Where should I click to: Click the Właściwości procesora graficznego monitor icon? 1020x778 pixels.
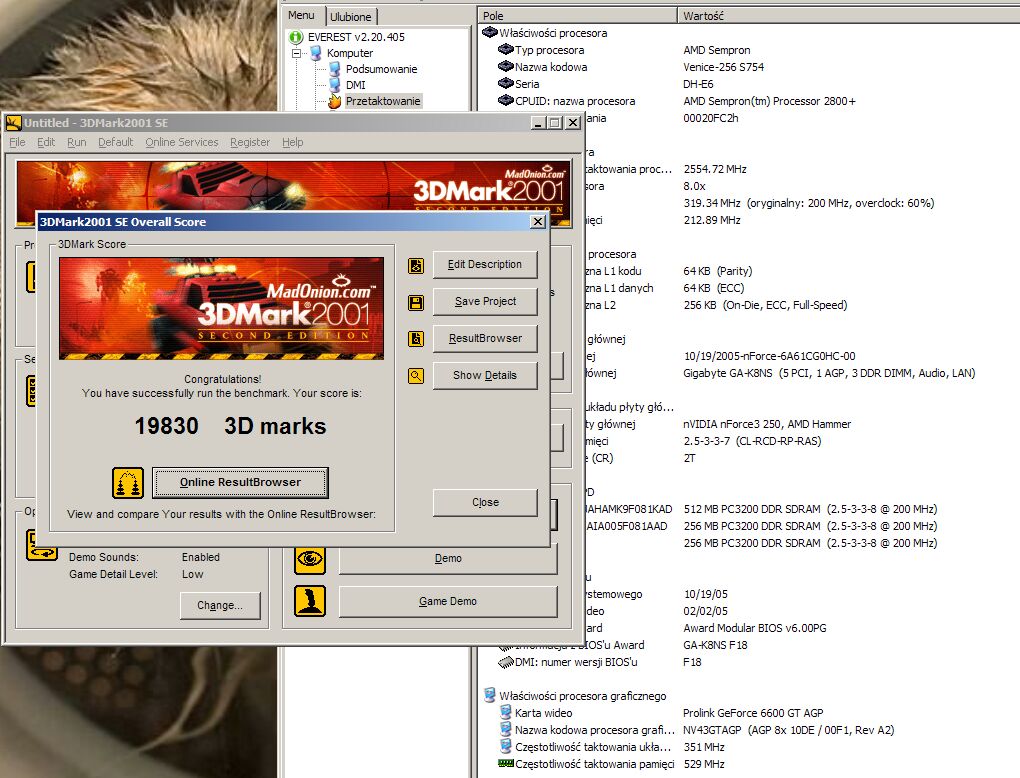click(x=490, y=695)
